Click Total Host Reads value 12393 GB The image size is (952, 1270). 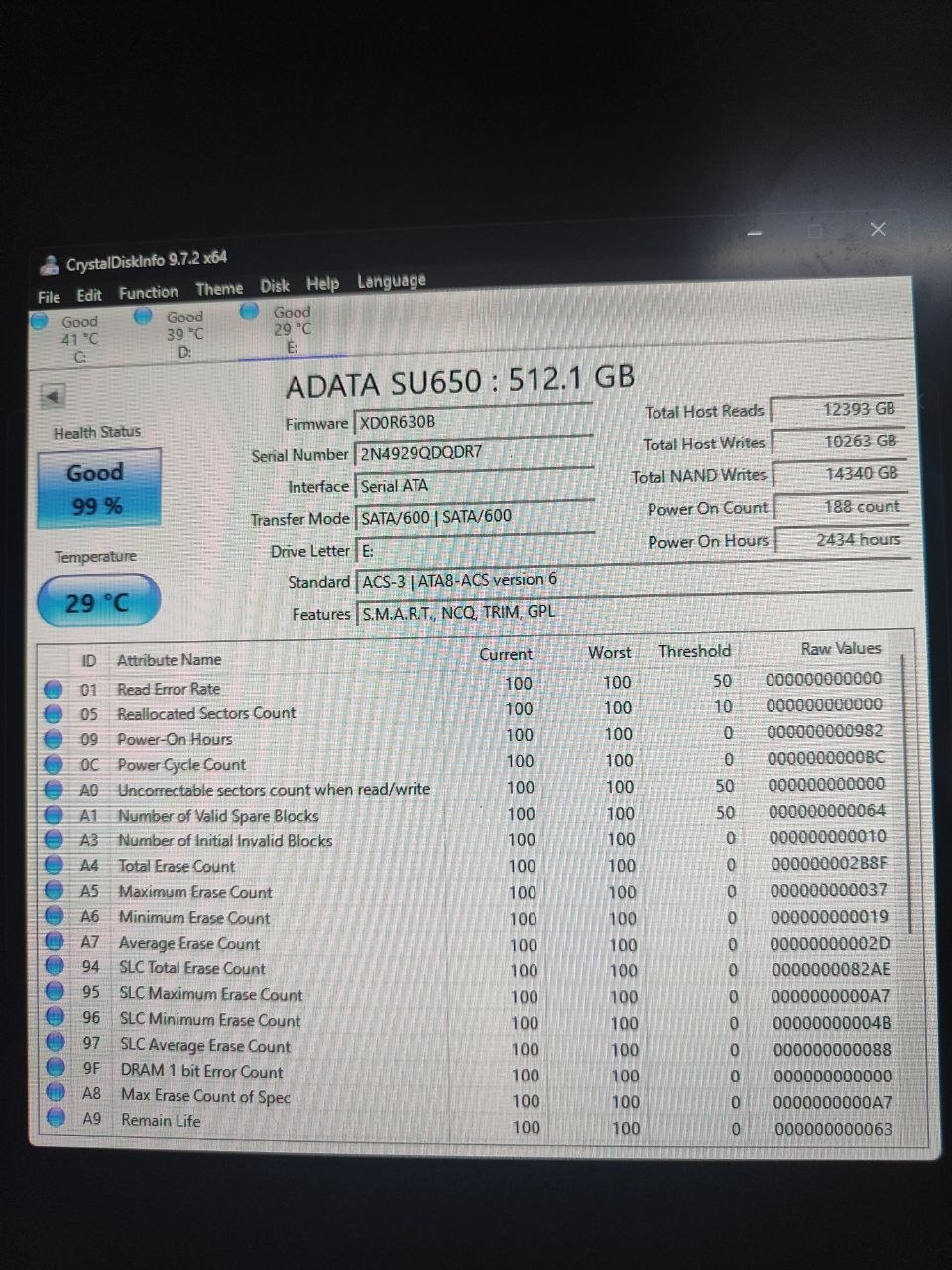tap(837, 409)
